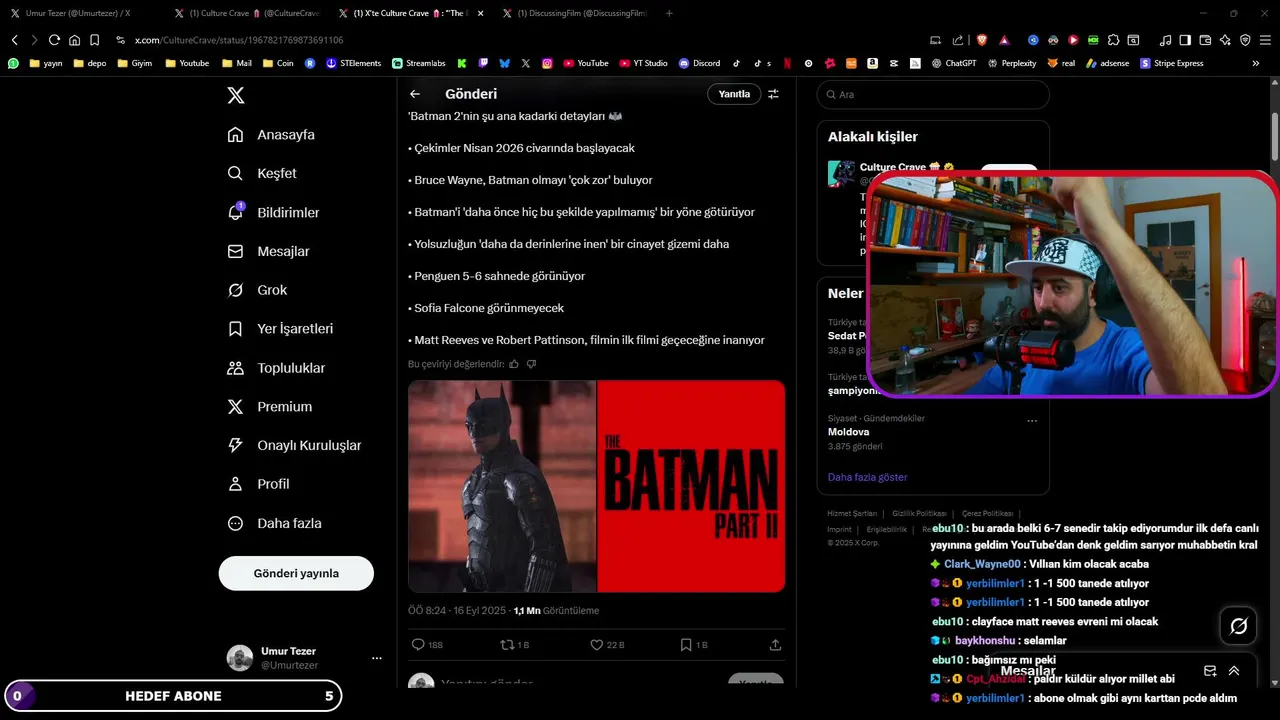Go to Profil page
Viewport: 1280px width, 720px height.
tap(258, 484)
